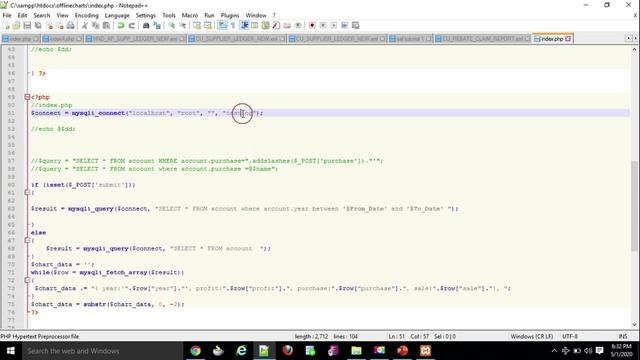Toggle the Monitoring eye icon

(298, 26)
